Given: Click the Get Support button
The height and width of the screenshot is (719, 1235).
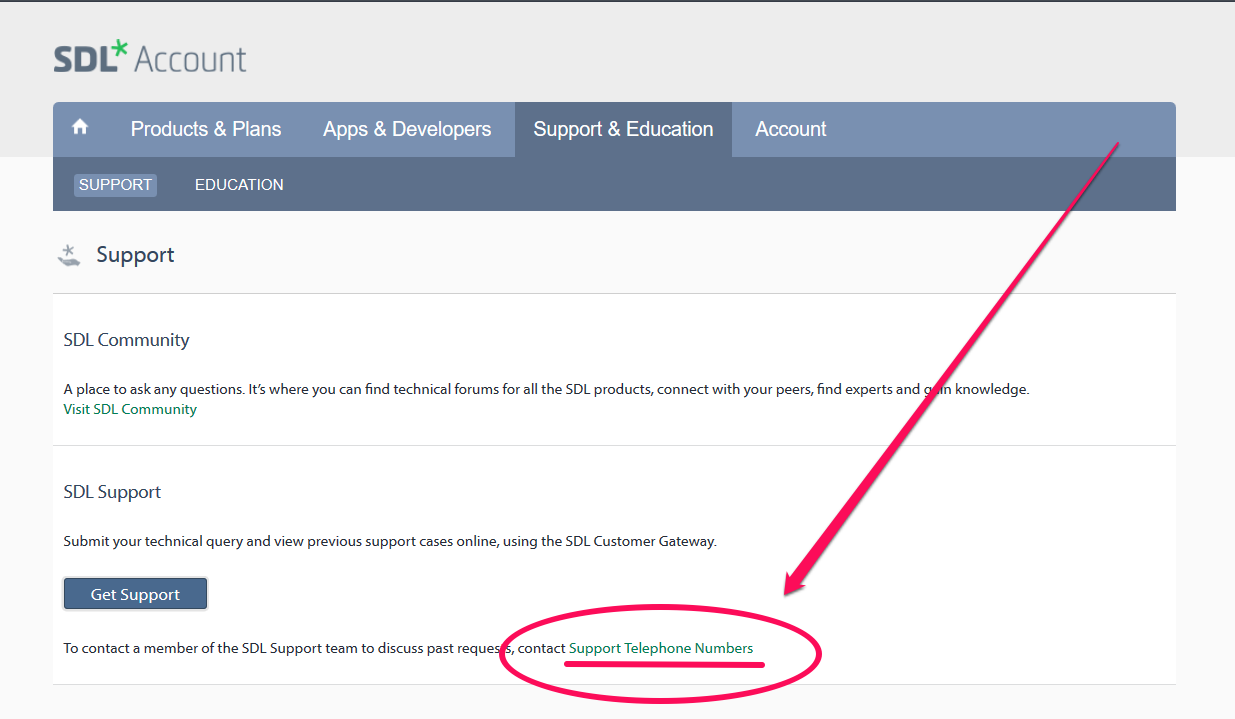Looking at the screenshot, I should pyautogui.click(x=135, y=594).
